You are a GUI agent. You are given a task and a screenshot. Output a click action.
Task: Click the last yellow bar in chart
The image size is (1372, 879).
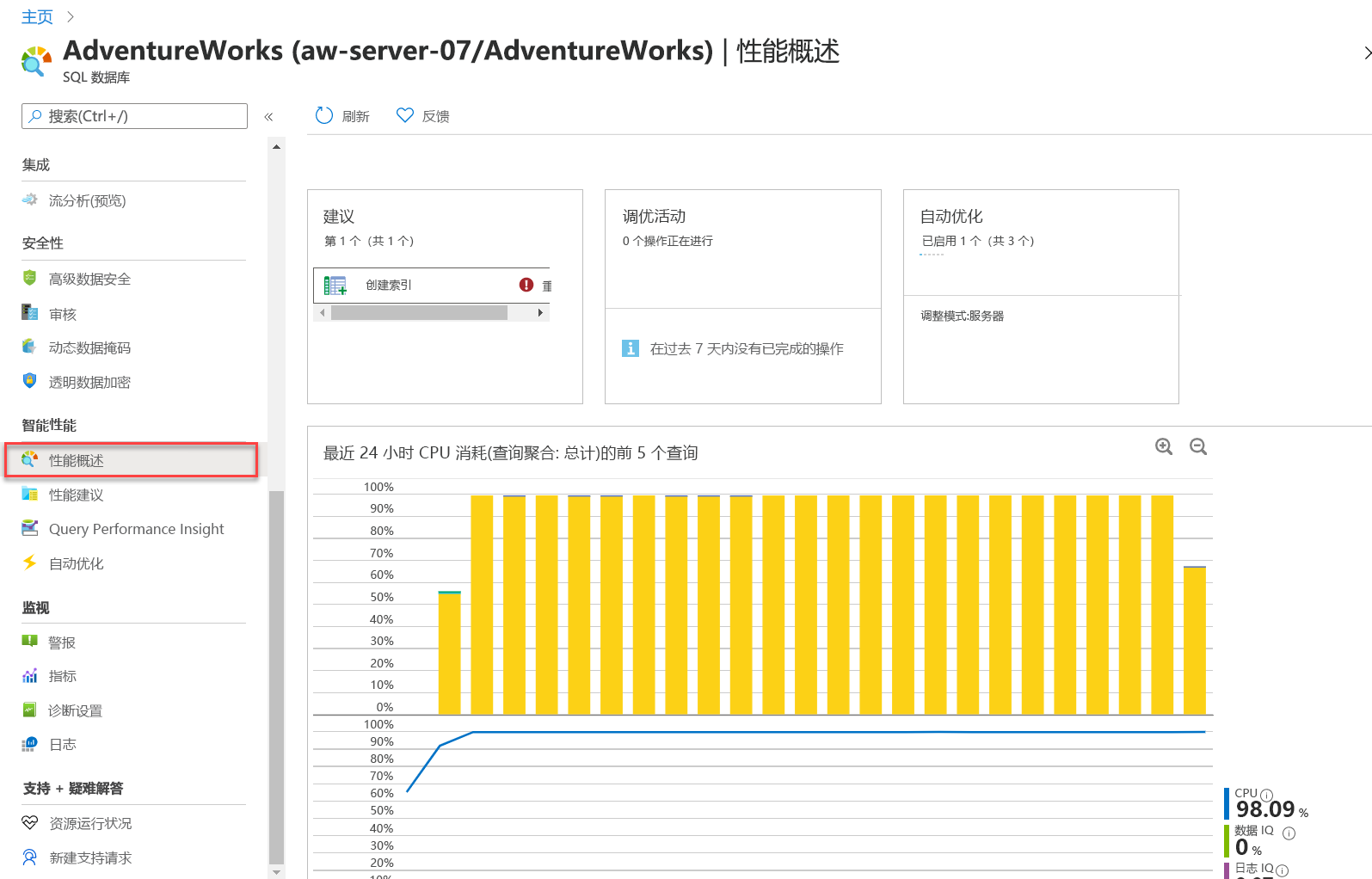coord(1194,640)
